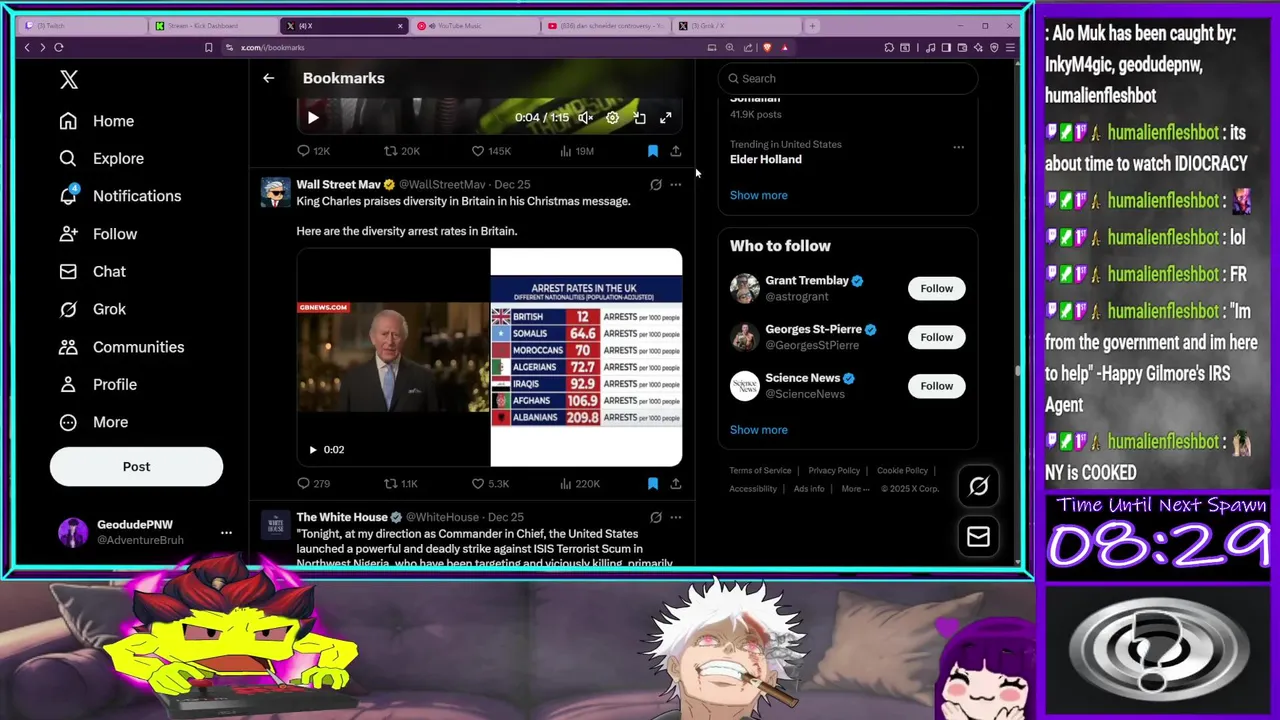This screenshot has height=720, width=1280.
Task: Remove bookmark on the 145K-likes post
Action: [653, 151]
